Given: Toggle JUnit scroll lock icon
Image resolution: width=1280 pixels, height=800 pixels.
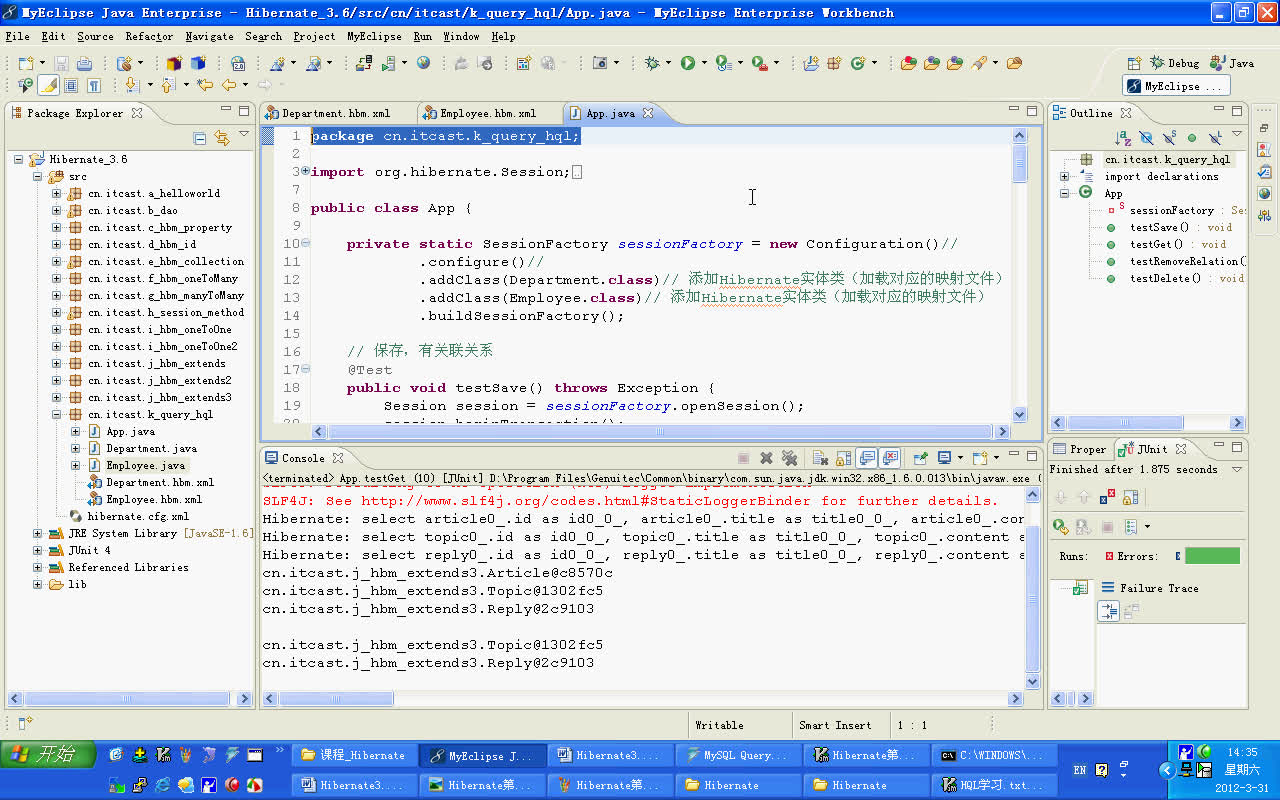Looking at the screenshot, I should point(1131,497).
